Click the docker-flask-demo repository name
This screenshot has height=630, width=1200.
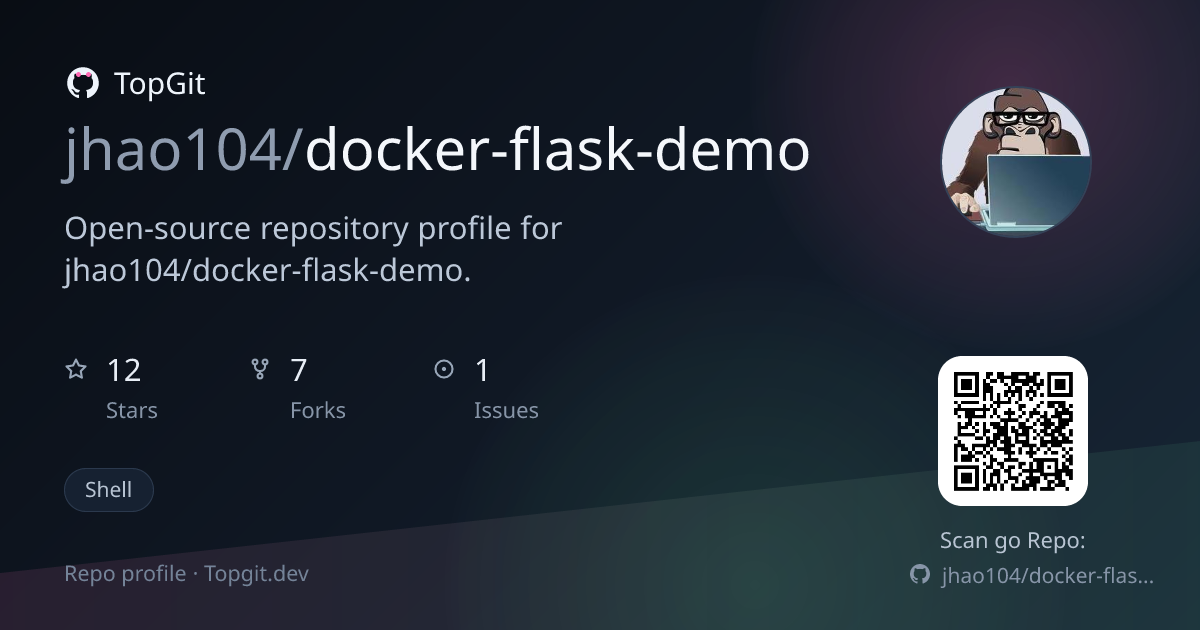[557, 151]
